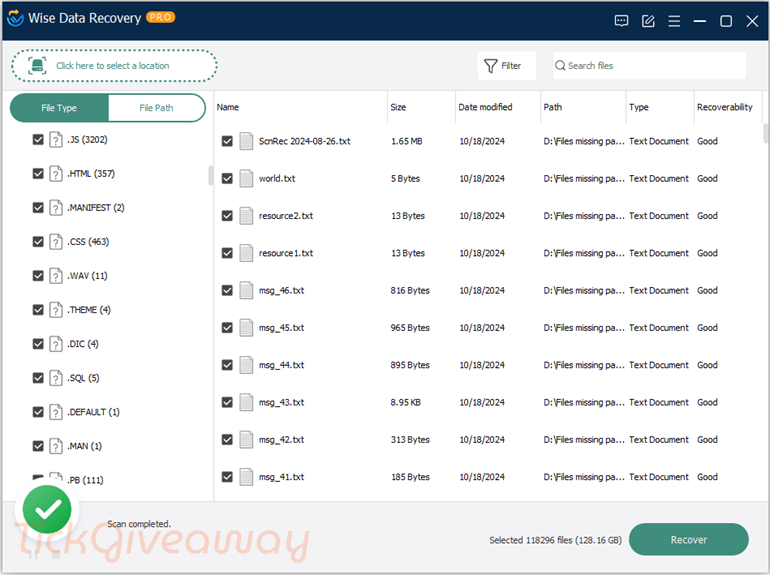The image size is (770, 575).
Task: Toggle the .SQL (5) checkbox
Action: click(38, 378)
